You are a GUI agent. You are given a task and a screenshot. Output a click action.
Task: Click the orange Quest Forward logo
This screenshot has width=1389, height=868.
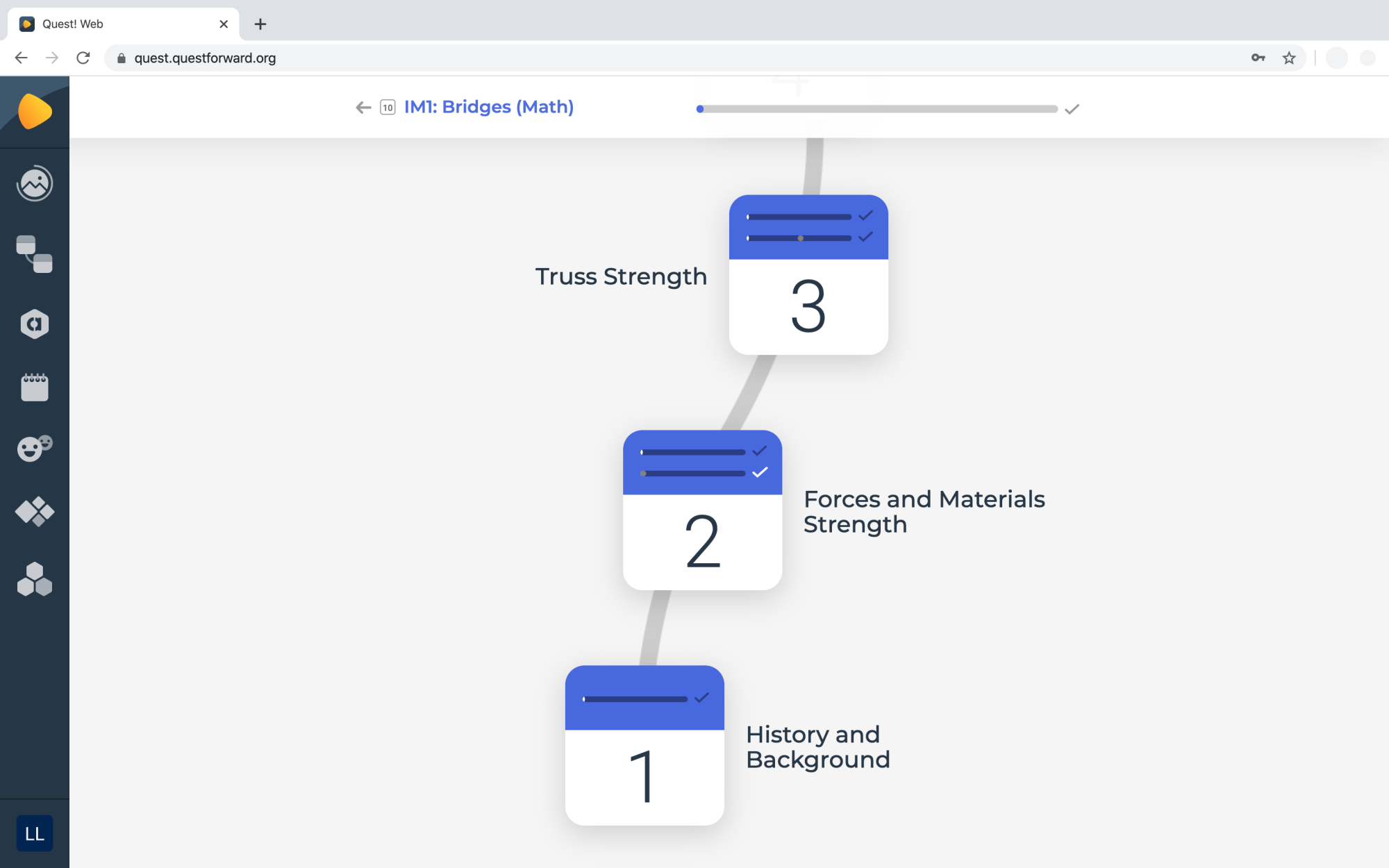pos(35,111)
